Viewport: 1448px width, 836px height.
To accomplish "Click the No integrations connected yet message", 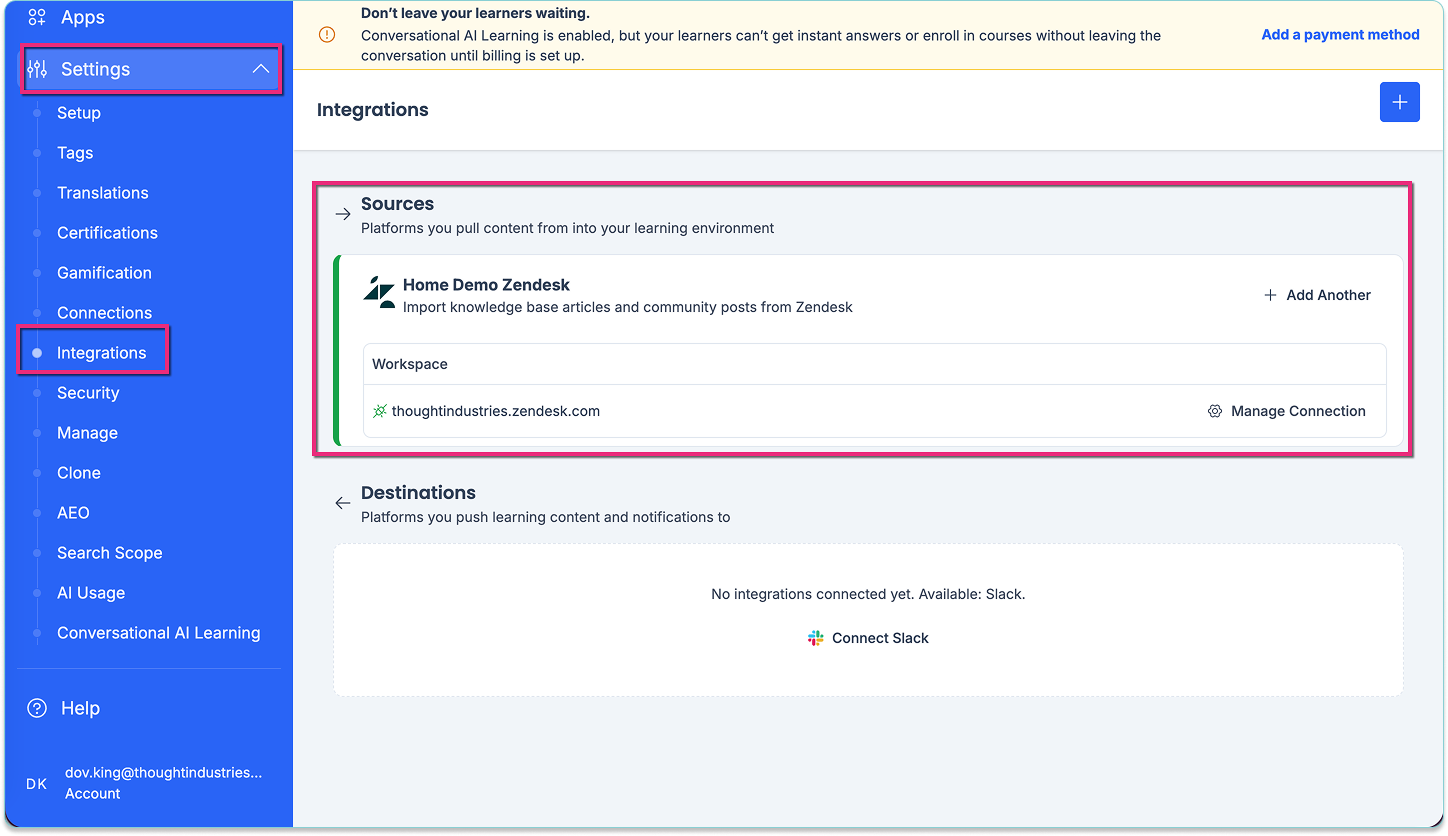I will (868, 594).
